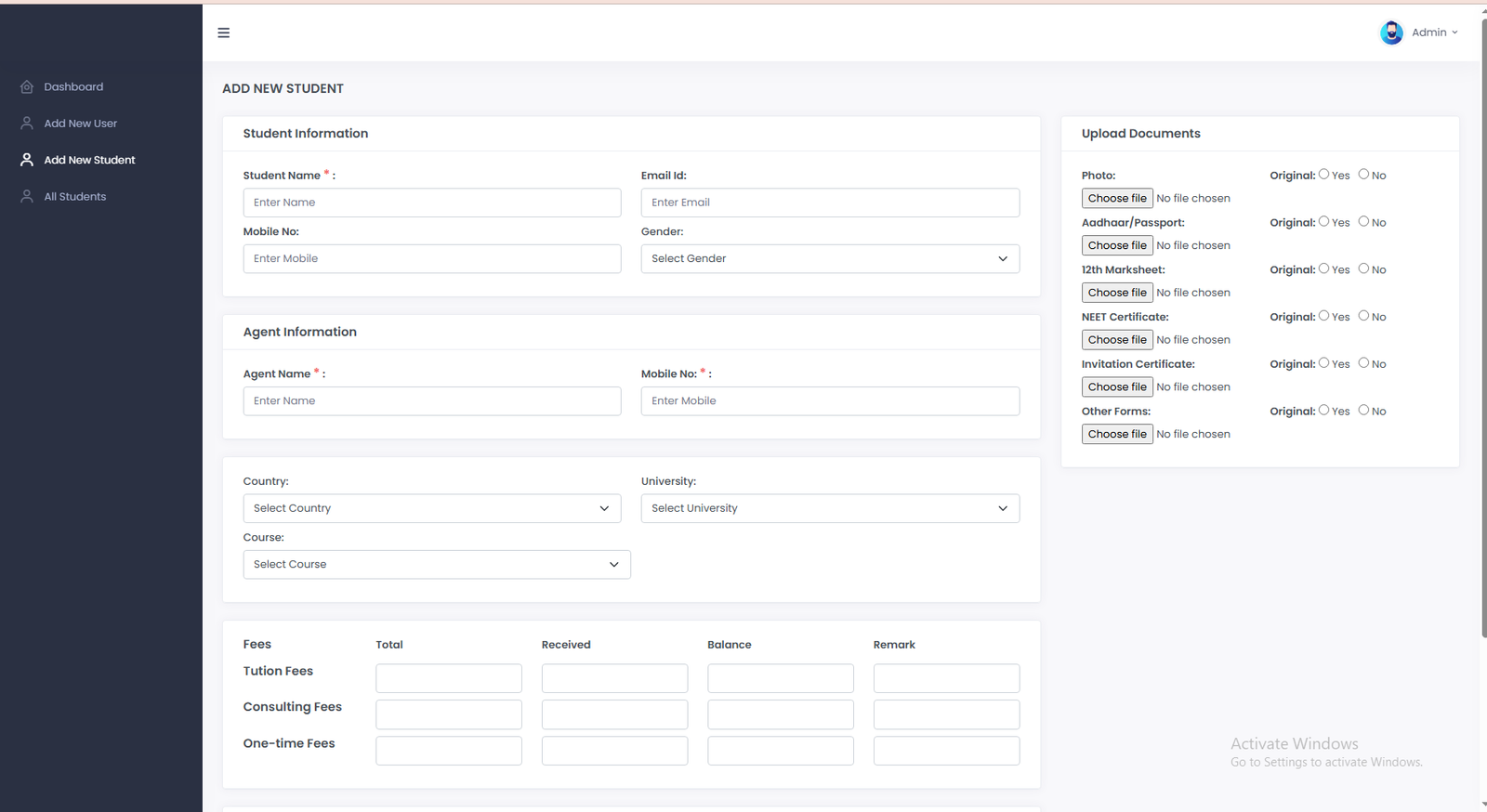This screenshot has width=1487, height=812.
Task: Choose file for NEET Certificate
Action: pos(1117,340)
